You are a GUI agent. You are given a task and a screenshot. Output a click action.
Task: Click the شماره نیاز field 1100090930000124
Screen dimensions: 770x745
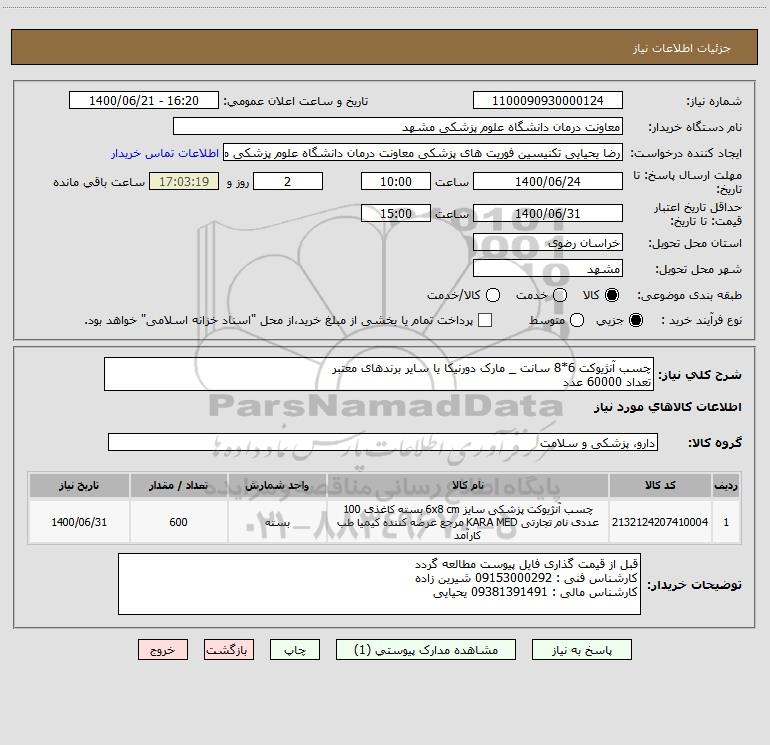click(x=548, y=100)
